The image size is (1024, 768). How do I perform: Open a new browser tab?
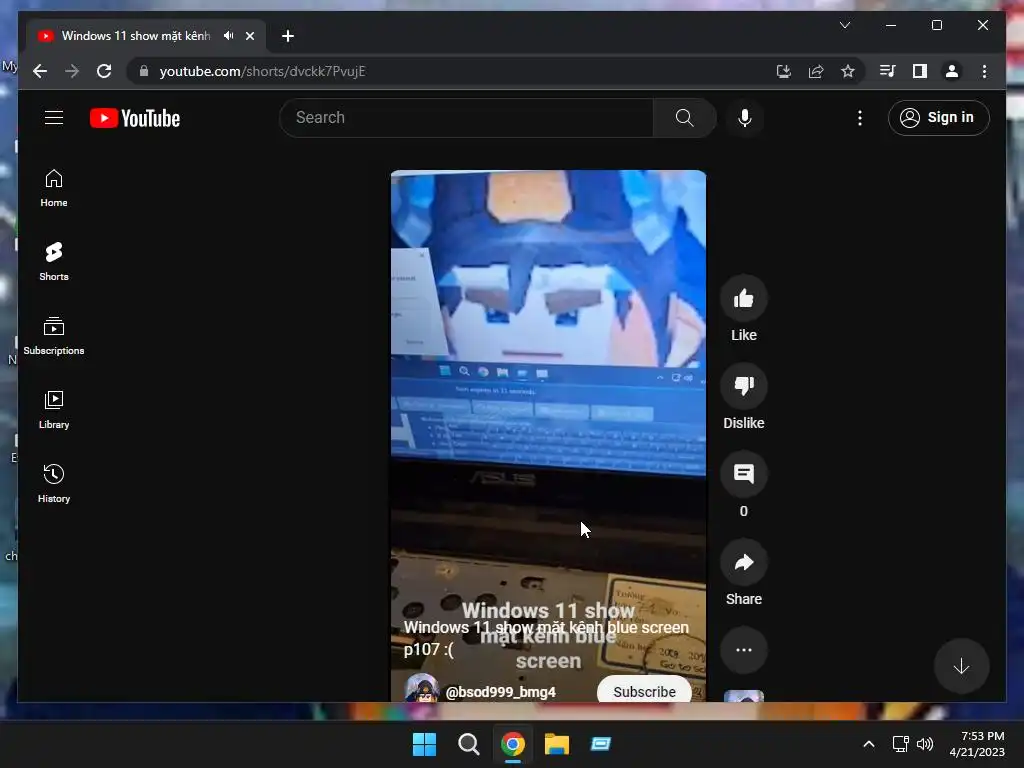pos(288,36)
